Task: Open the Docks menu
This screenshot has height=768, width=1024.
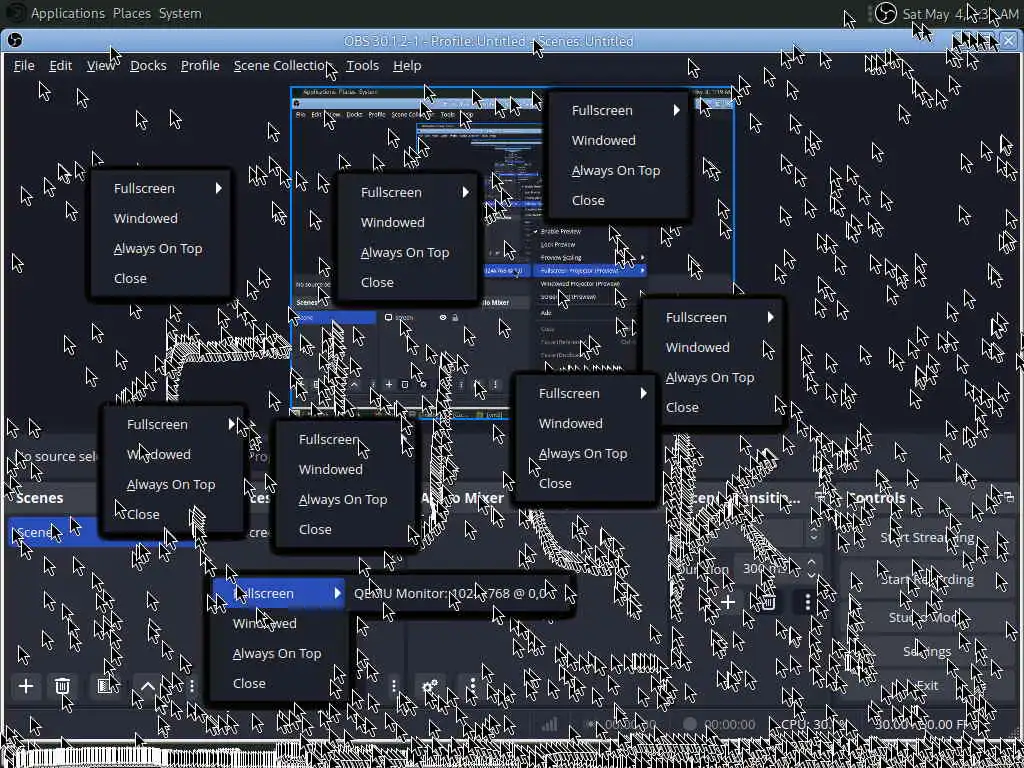Action: tap(148, 65)
